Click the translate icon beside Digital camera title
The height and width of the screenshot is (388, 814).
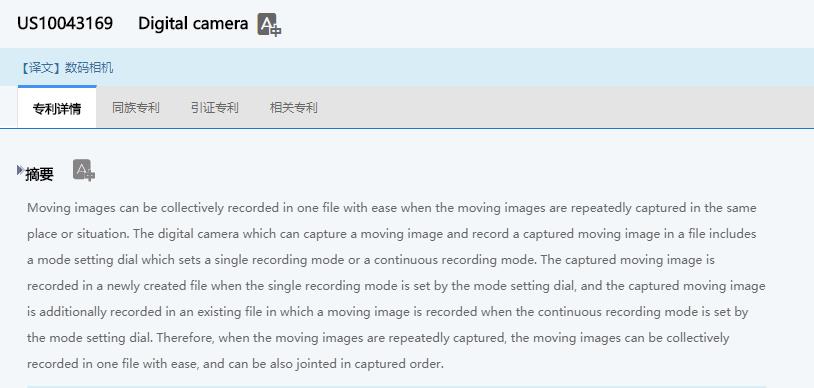pyautogui.click(x=269, y=24)
